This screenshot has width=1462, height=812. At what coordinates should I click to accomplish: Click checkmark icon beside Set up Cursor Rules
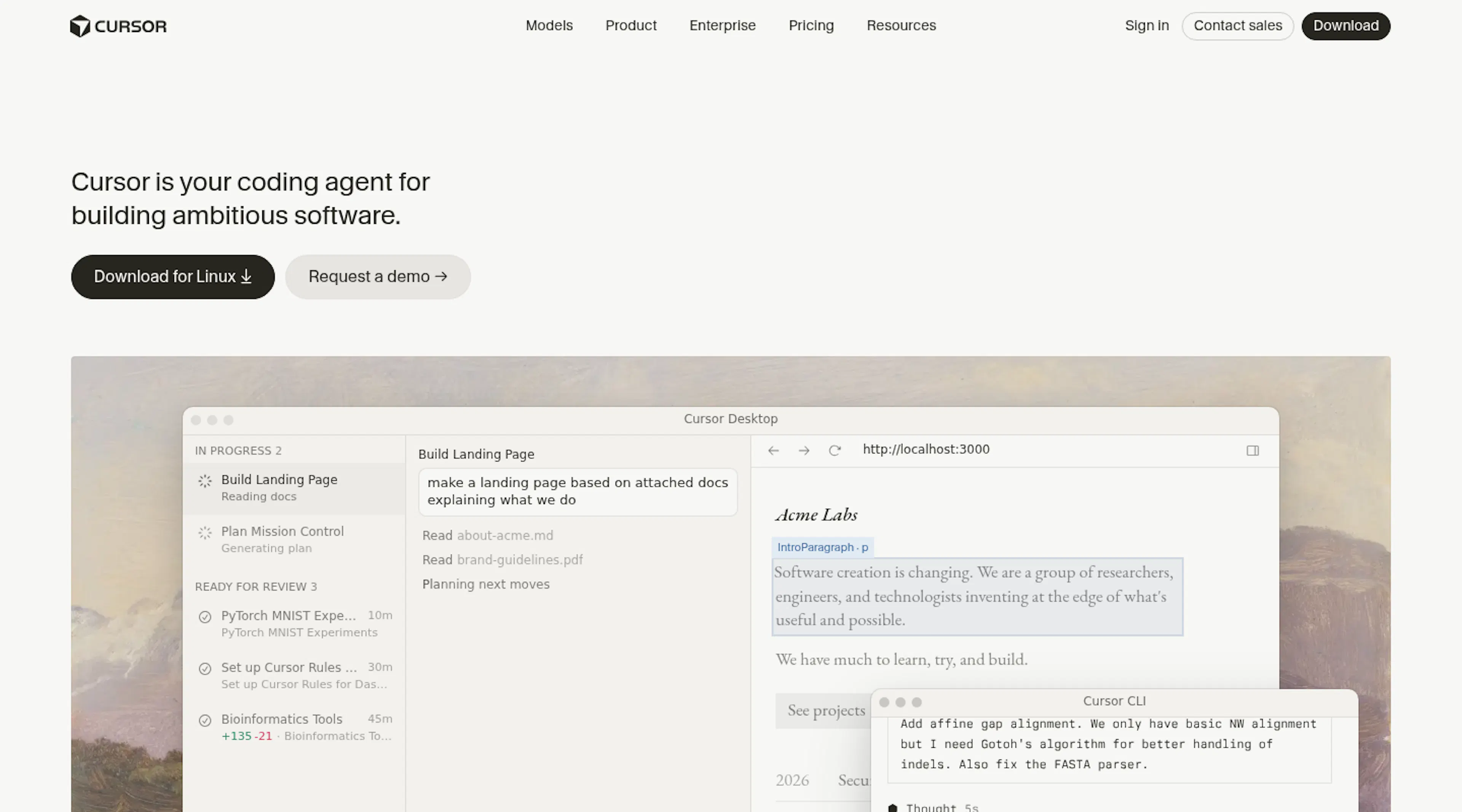point(205,668)
